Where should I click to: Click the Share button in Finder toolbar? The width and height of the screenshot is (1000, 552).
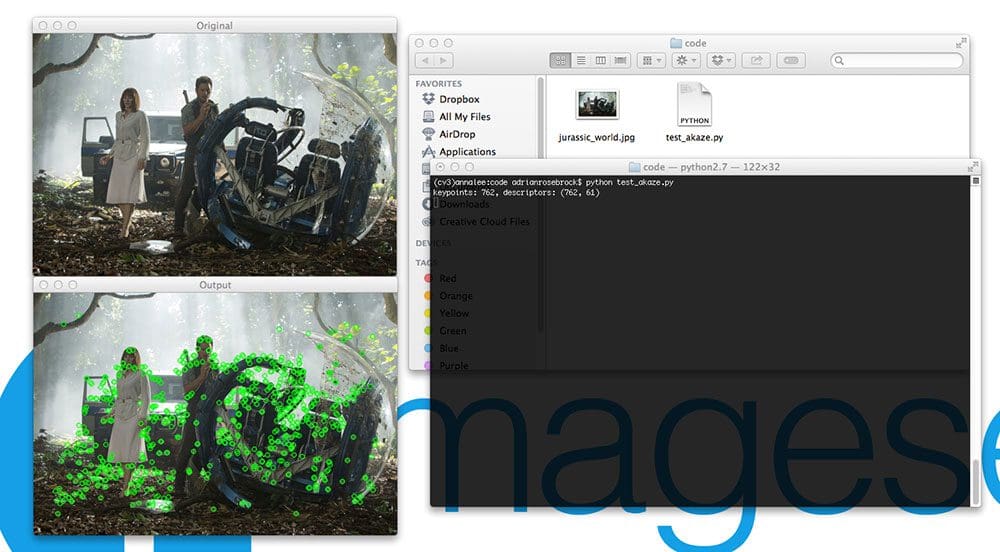pos(756,61)
